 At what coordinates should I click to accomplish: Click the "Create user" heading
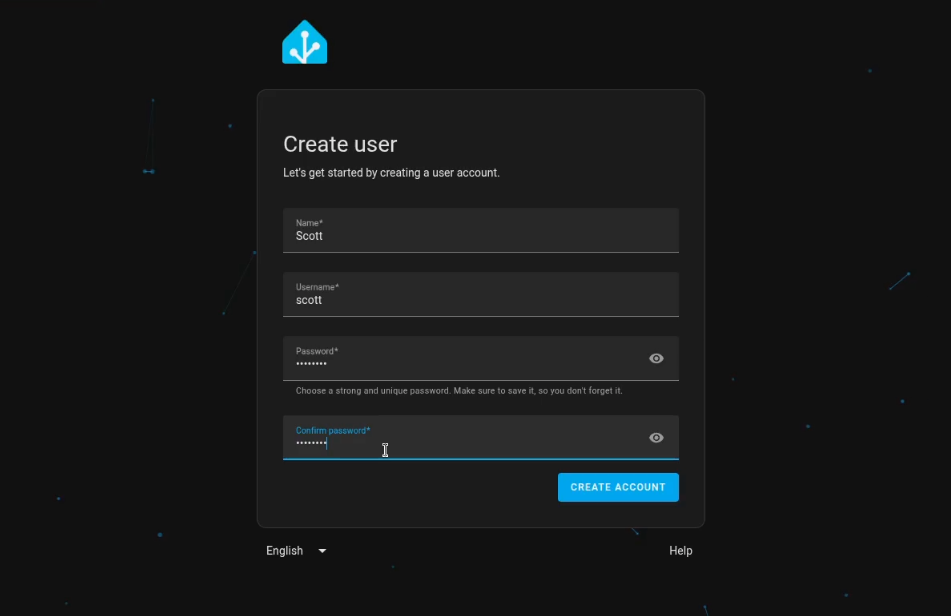click(x=340, y=144)
